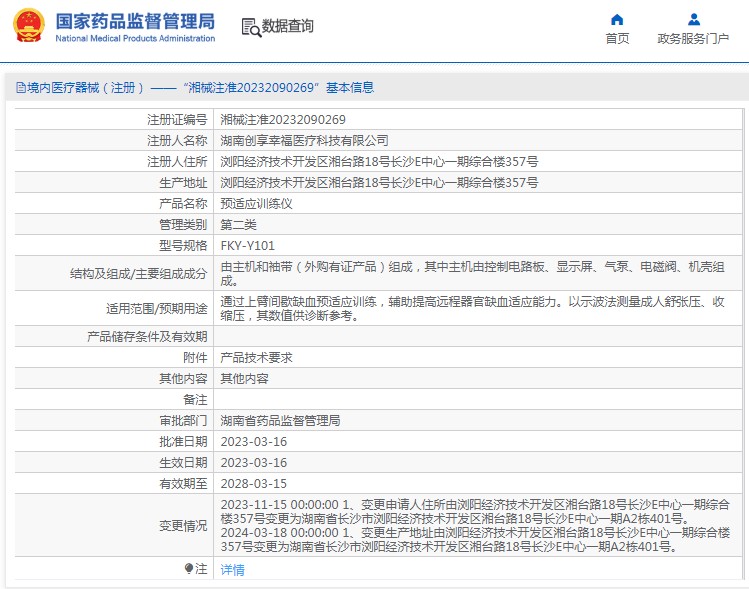Open the 详情 link at bottom
Screen dimensions: 749x589
coord(232,570)
